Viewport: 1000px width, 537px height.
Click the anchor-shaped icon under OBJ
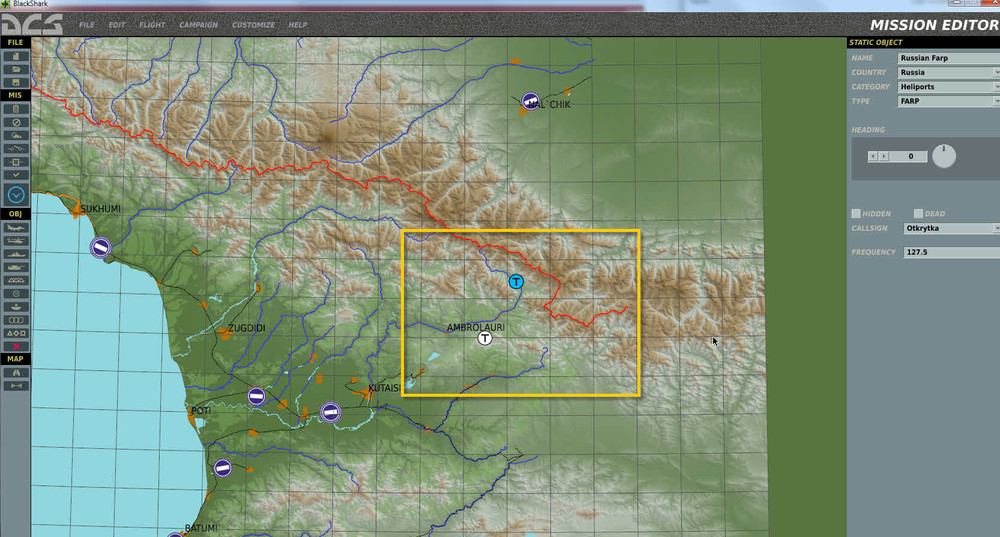pos(16,307)
